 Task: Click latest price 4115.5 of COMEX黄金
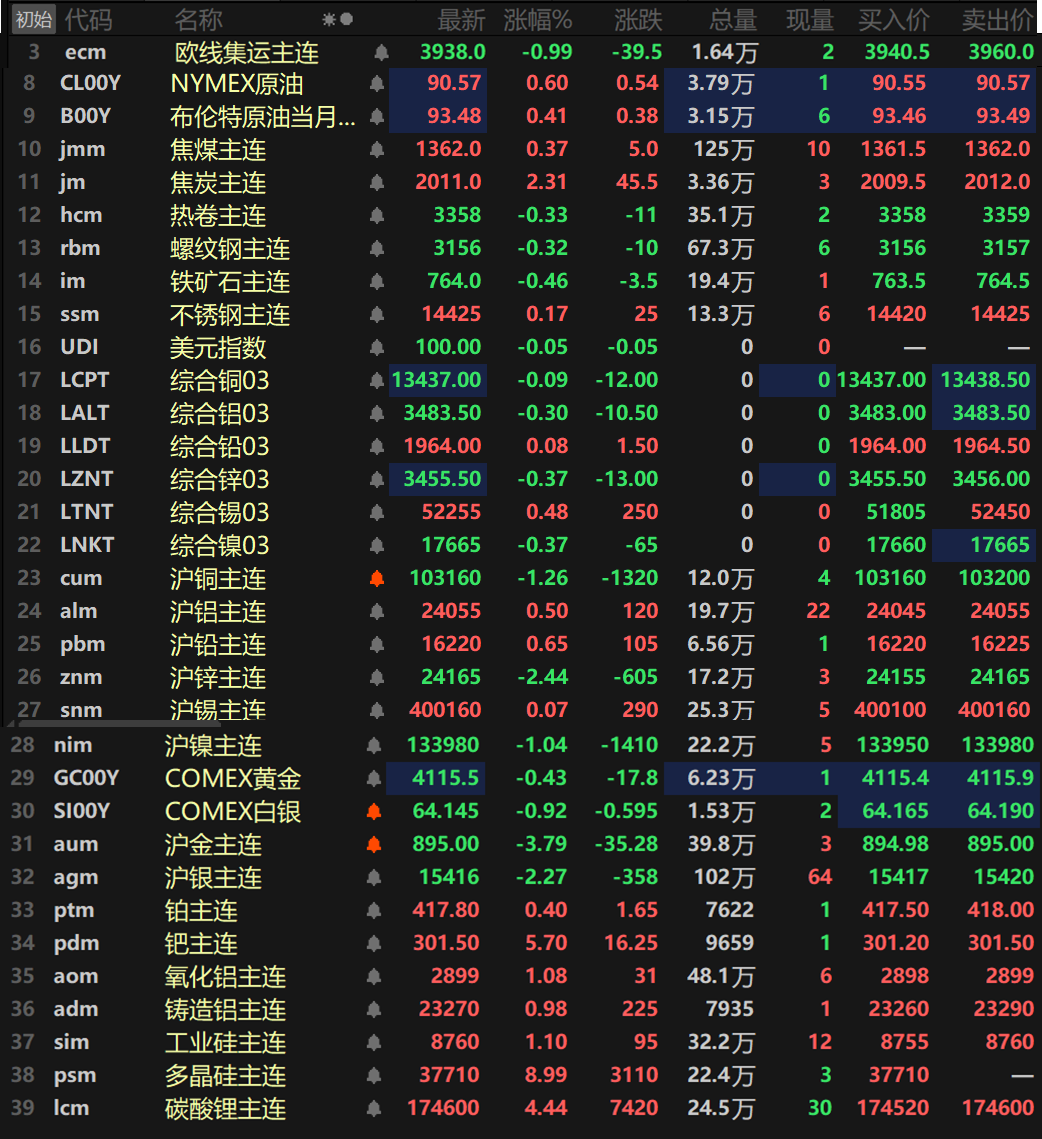pos(445,778)
